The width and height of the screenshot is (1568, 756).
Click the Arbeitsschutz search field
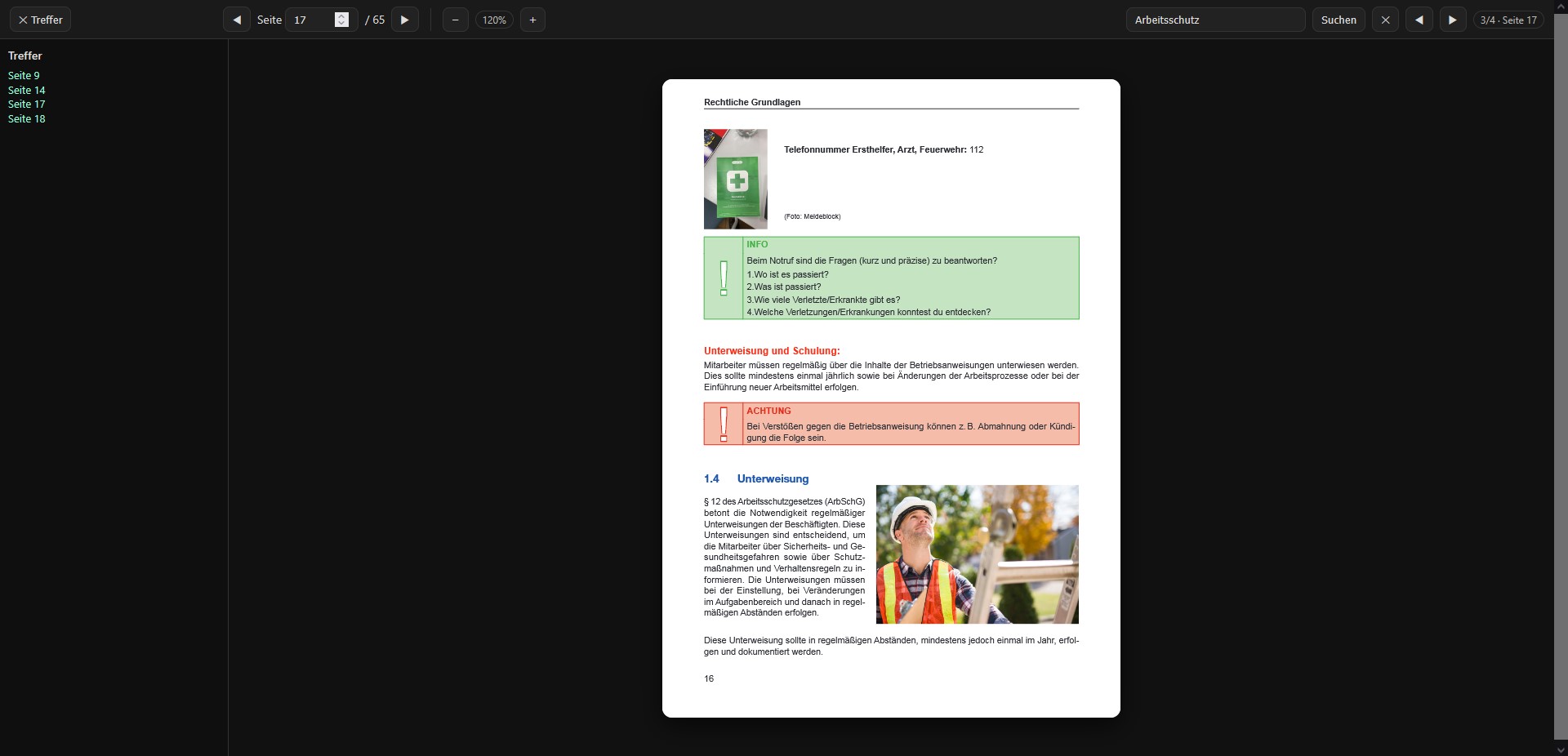pyautogui.click(x=1214, y=20)
